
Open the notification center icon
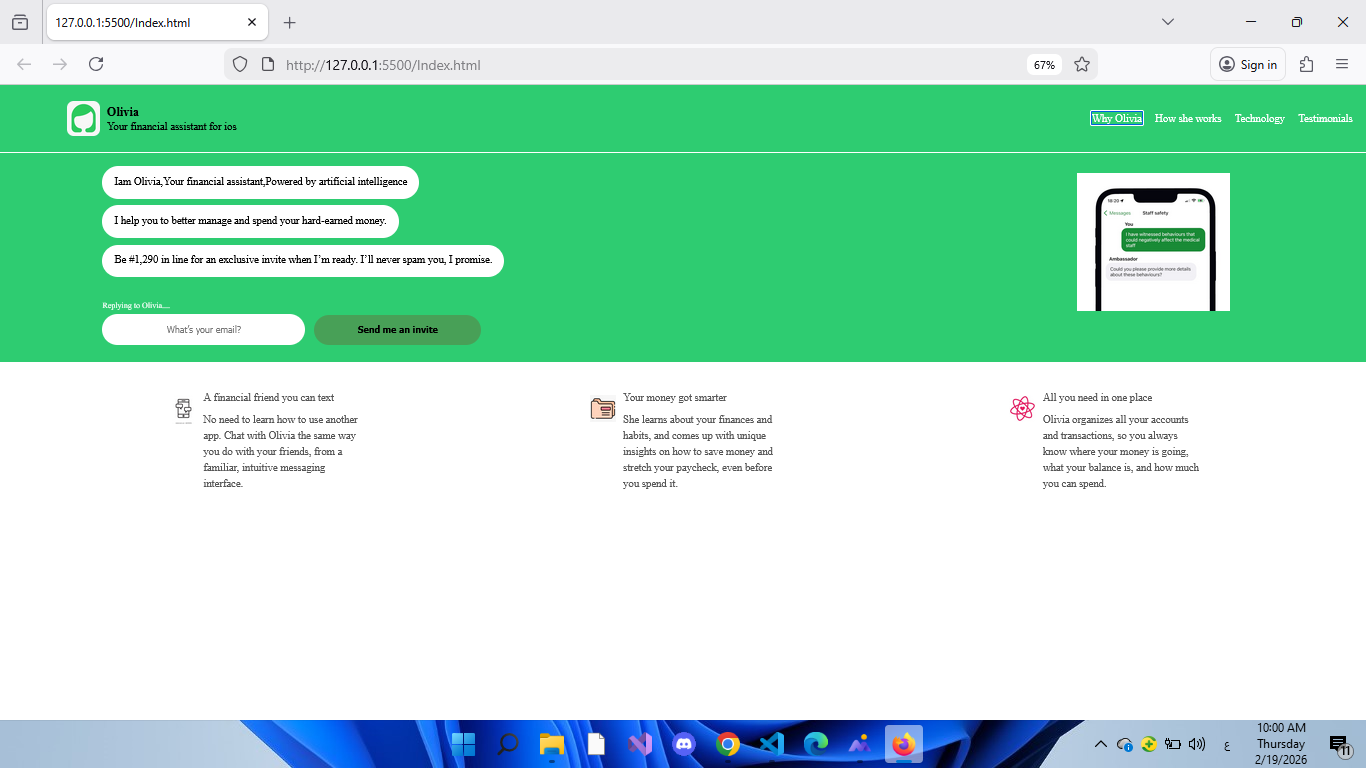coord(1340,744)
